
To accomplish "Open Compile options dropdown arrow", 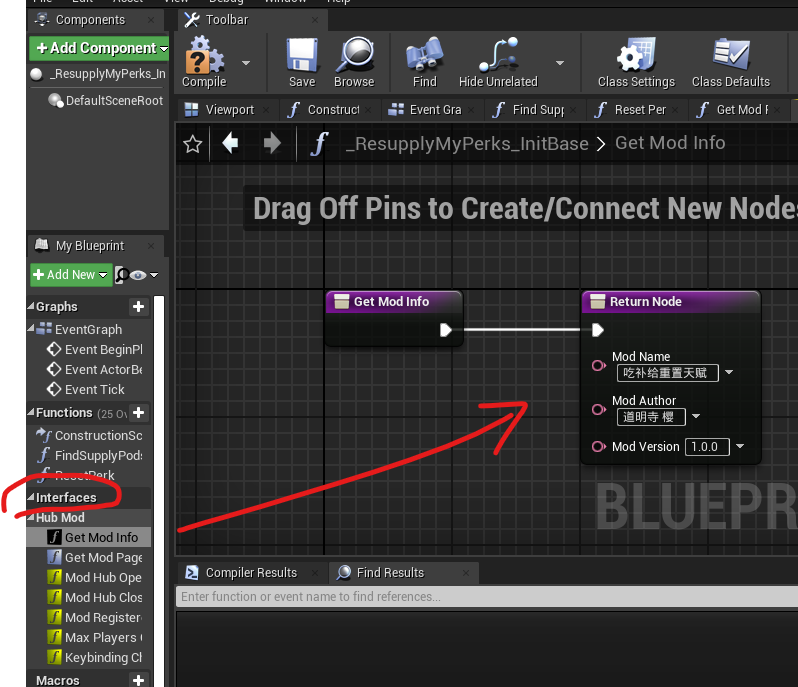I will [x=246, y=63].
